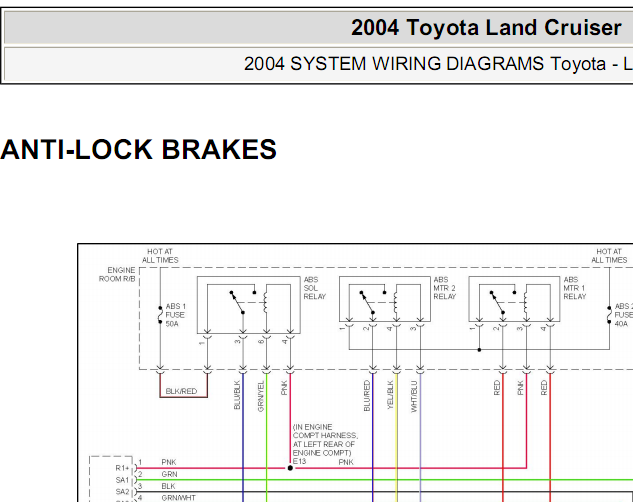Select the "BLK" label on the pin 3 wire
633x502 pixels.
(x=168, y=486)
